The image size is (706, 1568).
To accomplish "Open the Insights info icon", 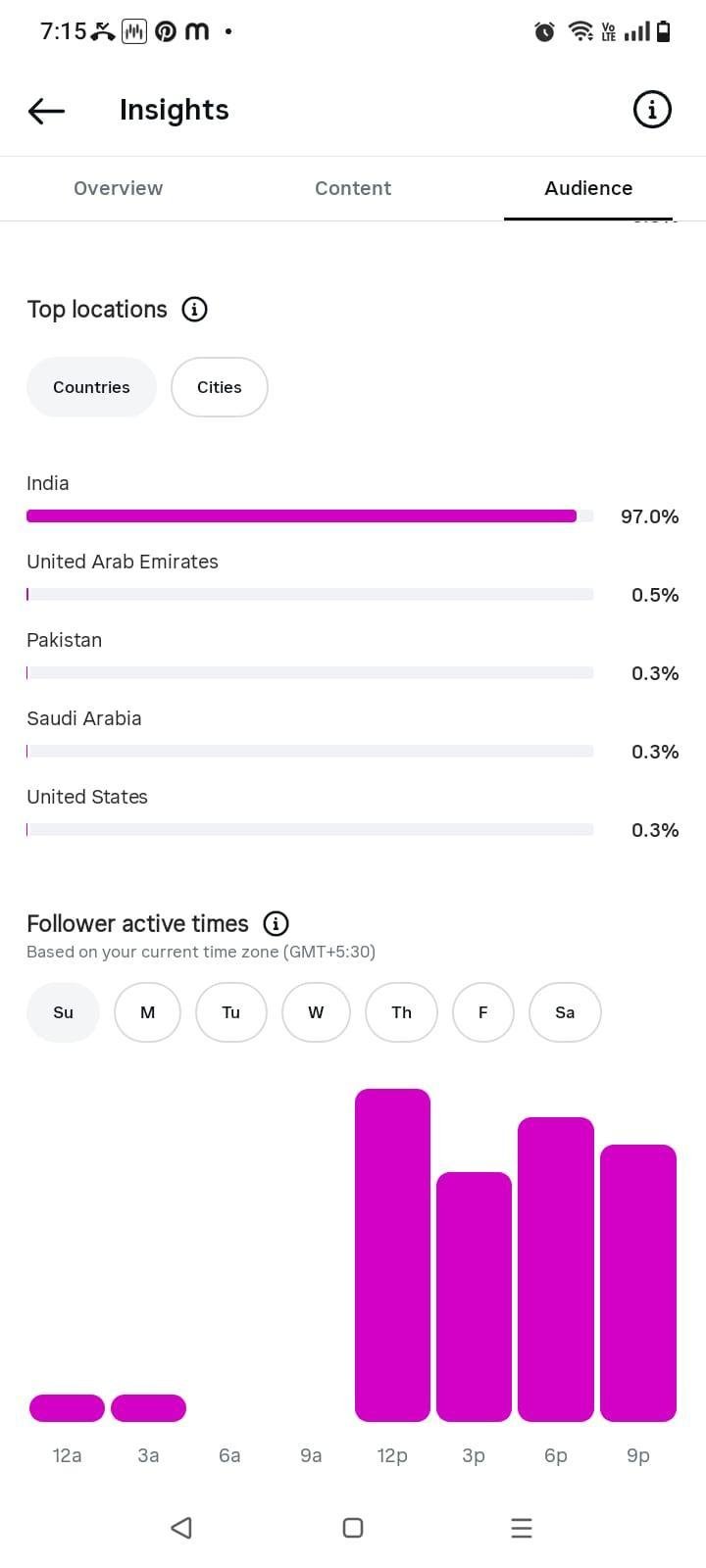I will pos(652,110).
